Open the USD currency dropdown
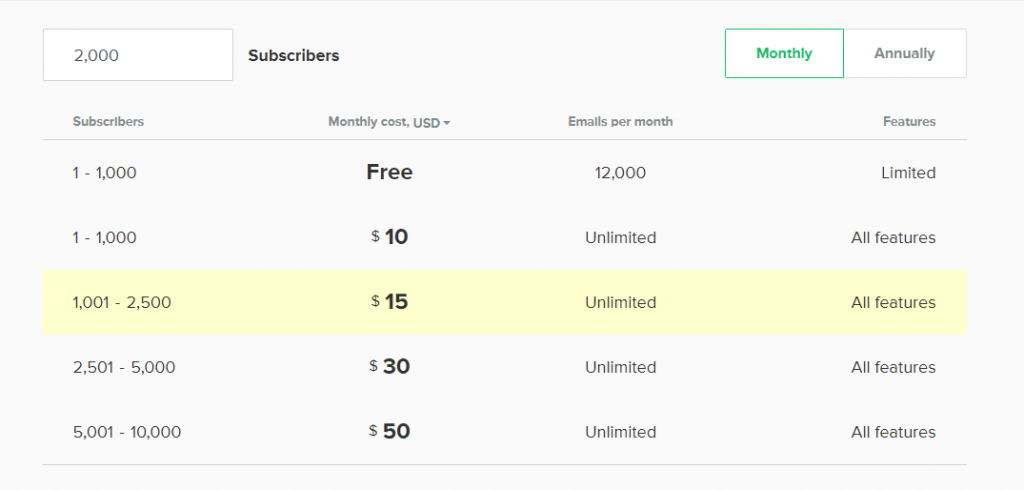Image resolution: width=1024 pixels, height=490 pixels. (431, 122)
